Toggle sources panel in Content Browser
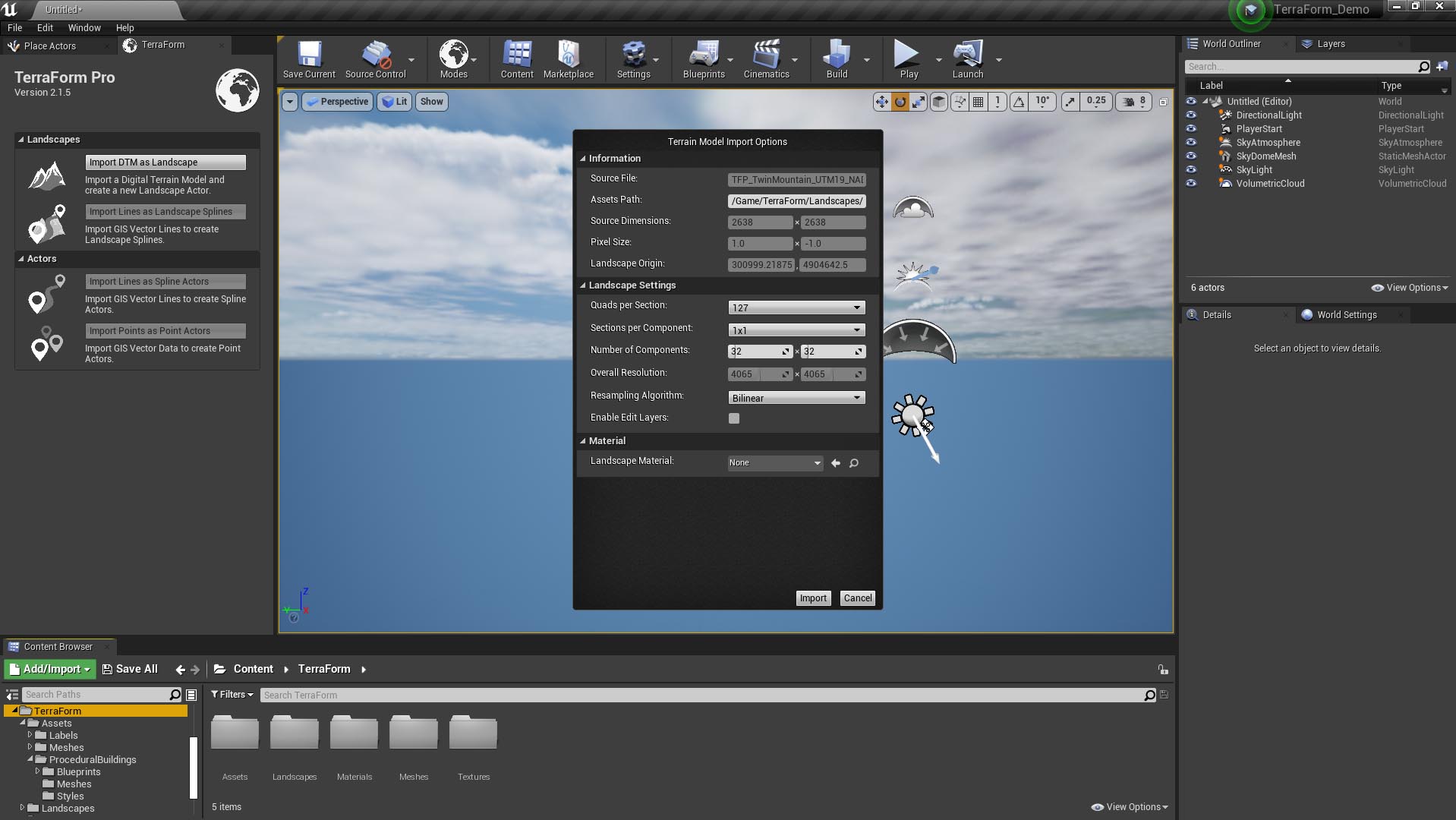 [12, 695]
